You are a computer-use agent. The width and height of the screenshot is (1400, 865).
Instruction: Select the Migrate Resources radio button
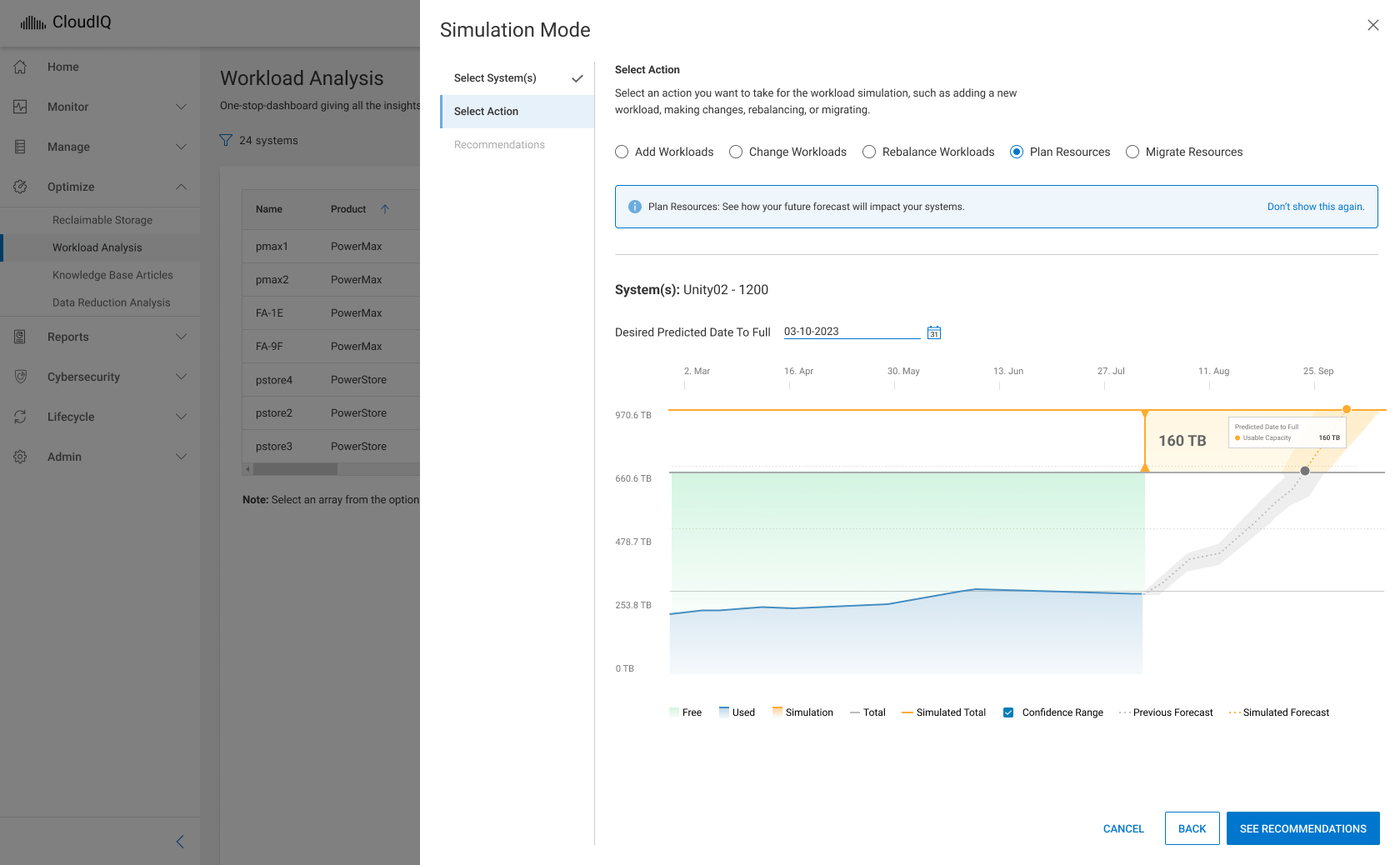pyautogui.click(x=1132, y=152)
